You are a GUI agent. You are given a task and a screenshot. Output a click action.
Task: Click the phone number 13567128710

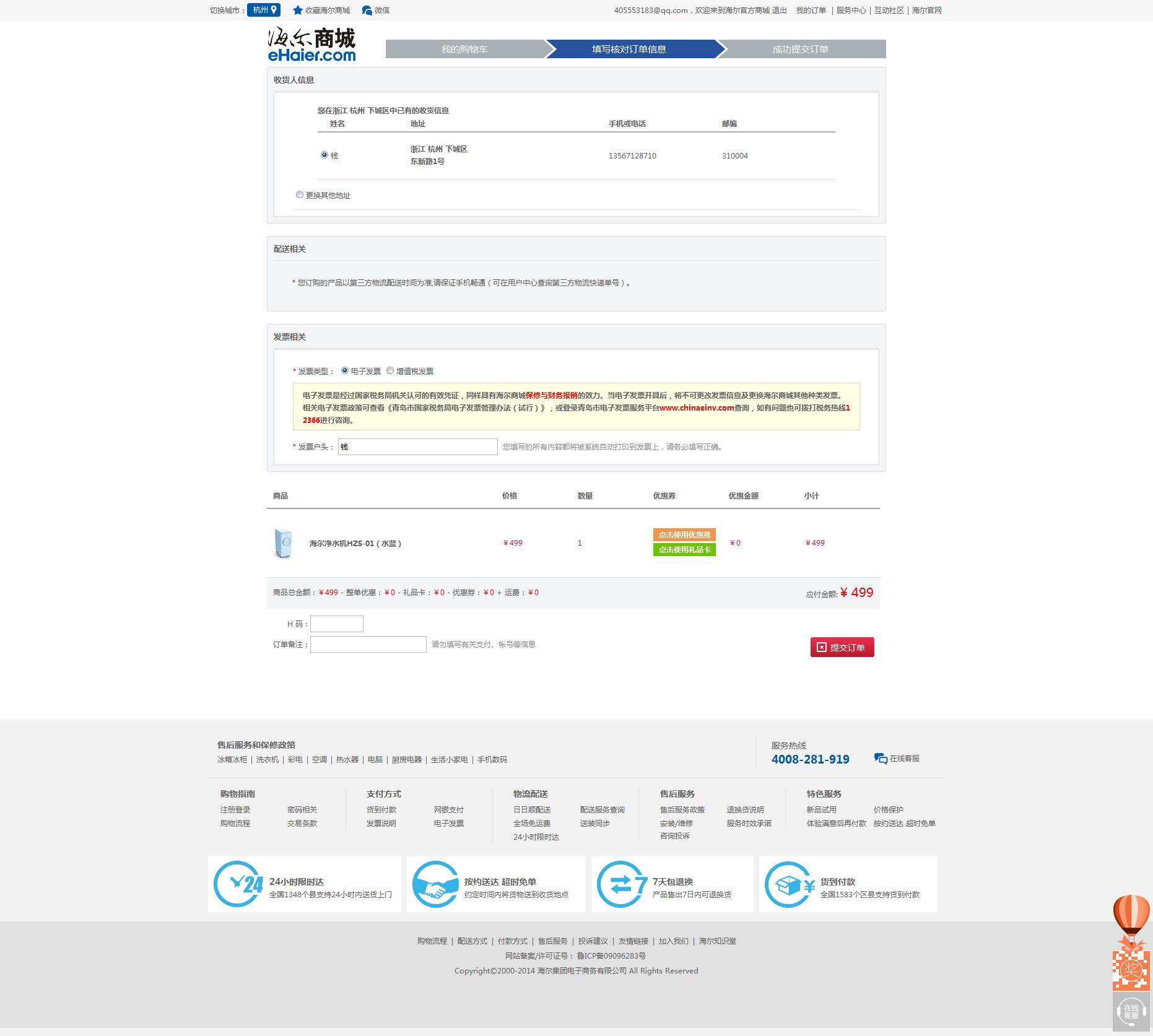632,155
